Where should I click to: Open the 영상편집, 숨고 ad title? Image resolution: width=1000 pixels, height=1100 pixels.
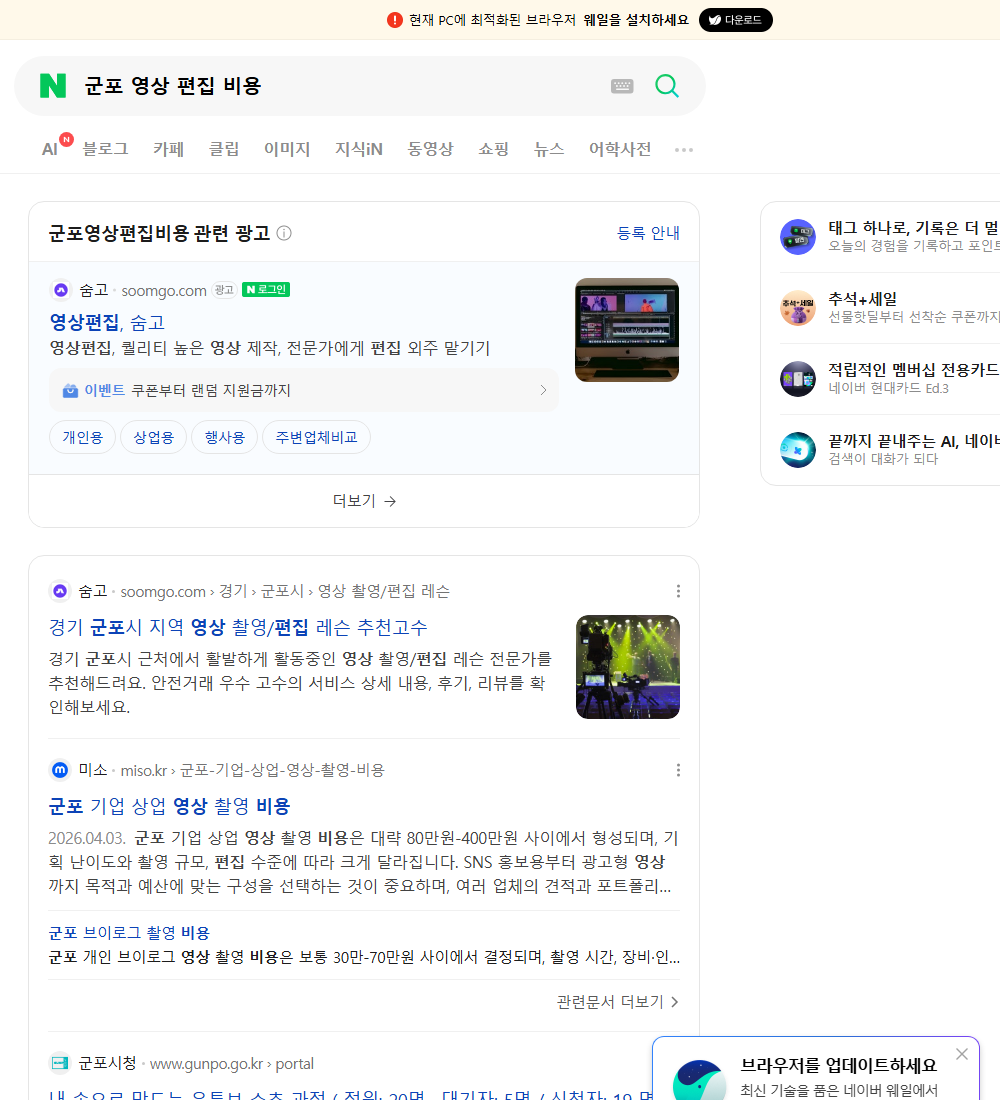point(107,322)
